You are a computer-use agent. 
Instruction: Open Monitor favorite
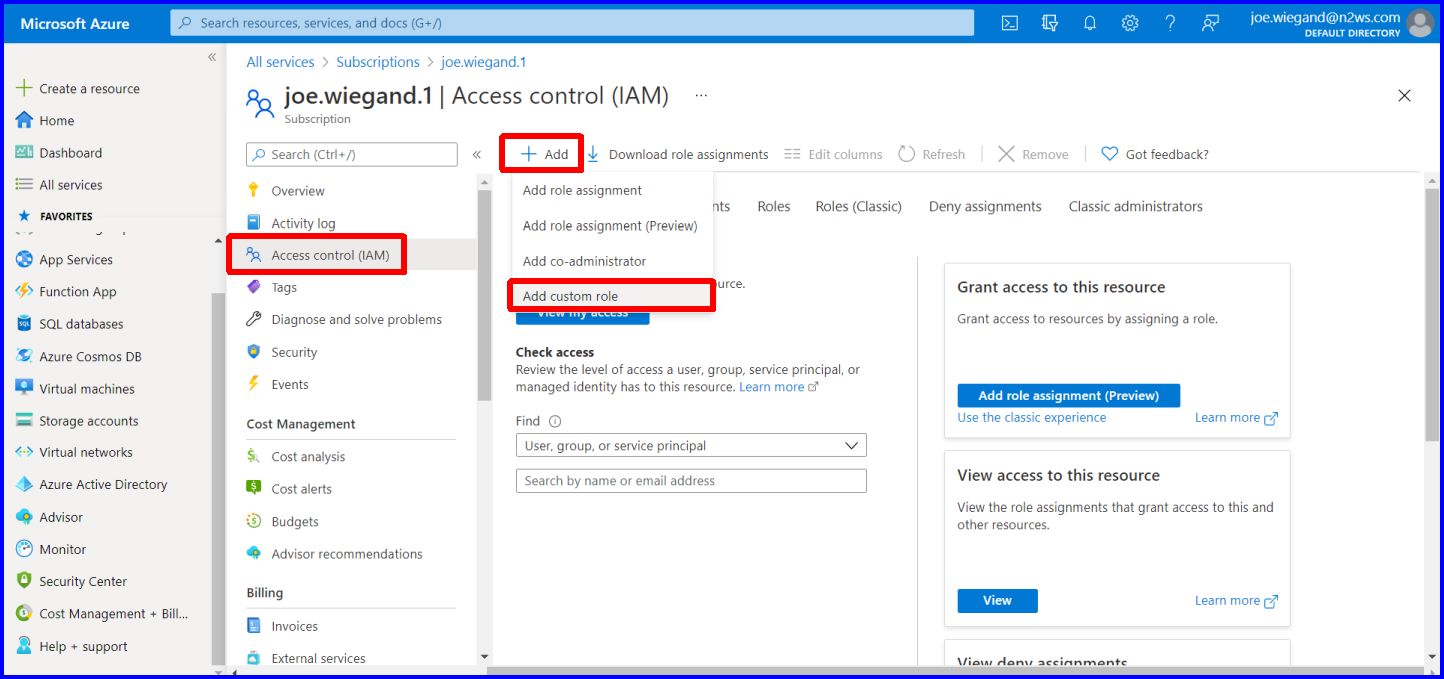click(51, 549)
